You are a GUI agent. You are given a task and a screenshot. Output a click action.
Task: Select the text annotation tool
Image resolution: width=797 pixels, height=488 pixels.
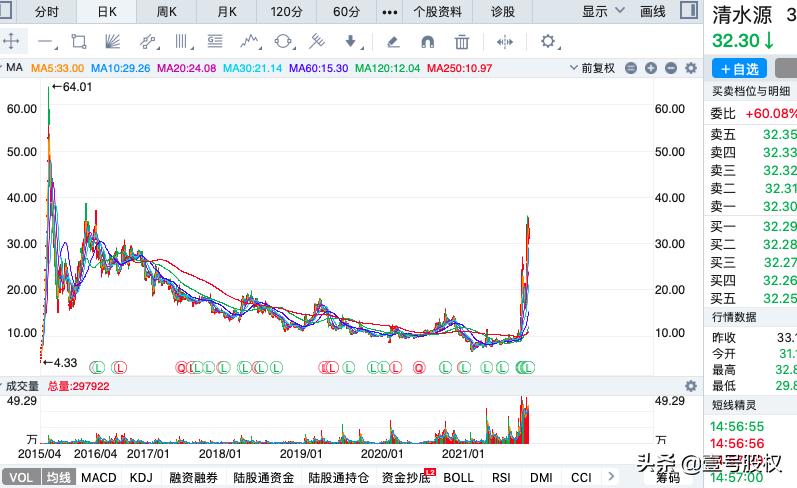[215, 41]
